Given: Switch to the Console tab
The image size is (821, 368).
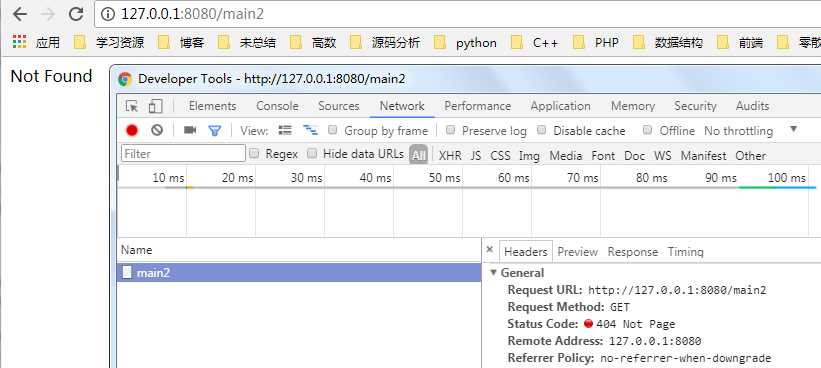Looking at the screenshot, I should (277, 106).
